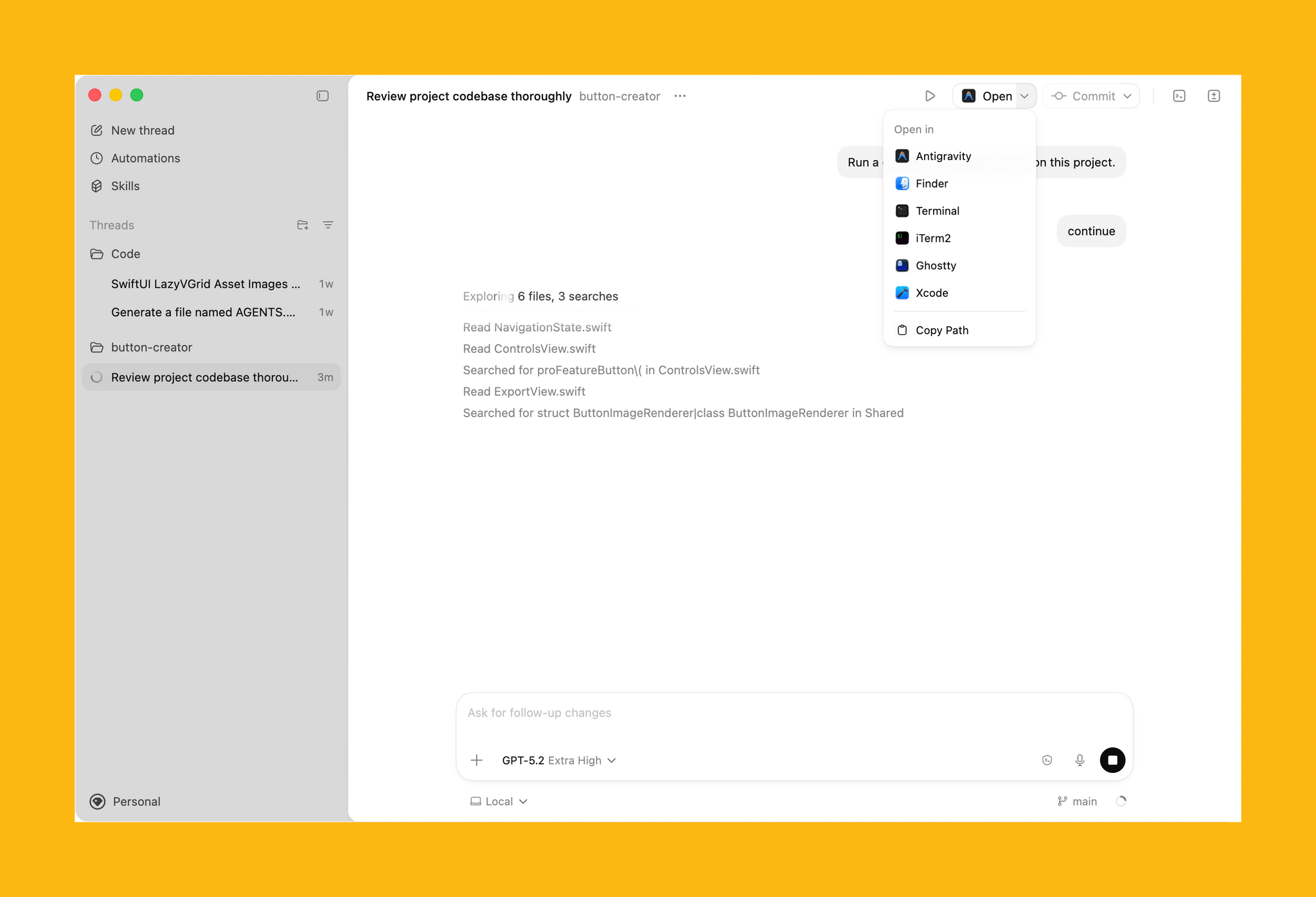Open the Local environment dropdown
Image resolution: width=1316 pixels, height=897 pixels.
[498, 801]
